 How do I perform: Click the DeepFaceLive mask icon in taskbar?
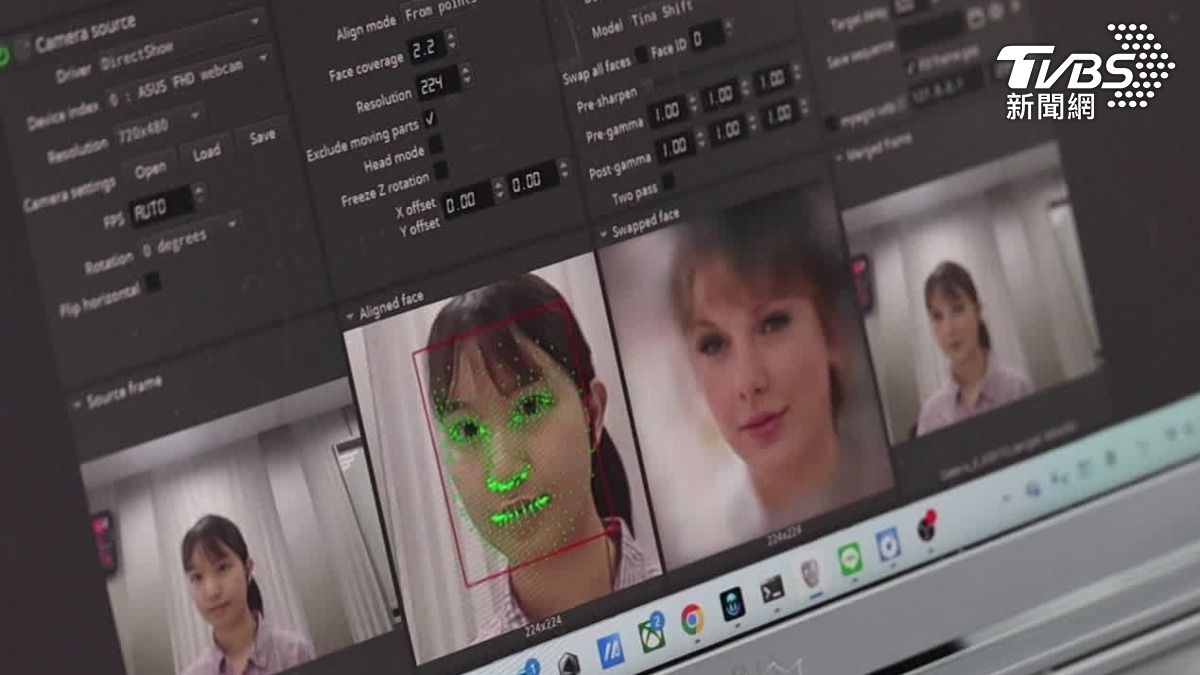[x=812, y=573]
